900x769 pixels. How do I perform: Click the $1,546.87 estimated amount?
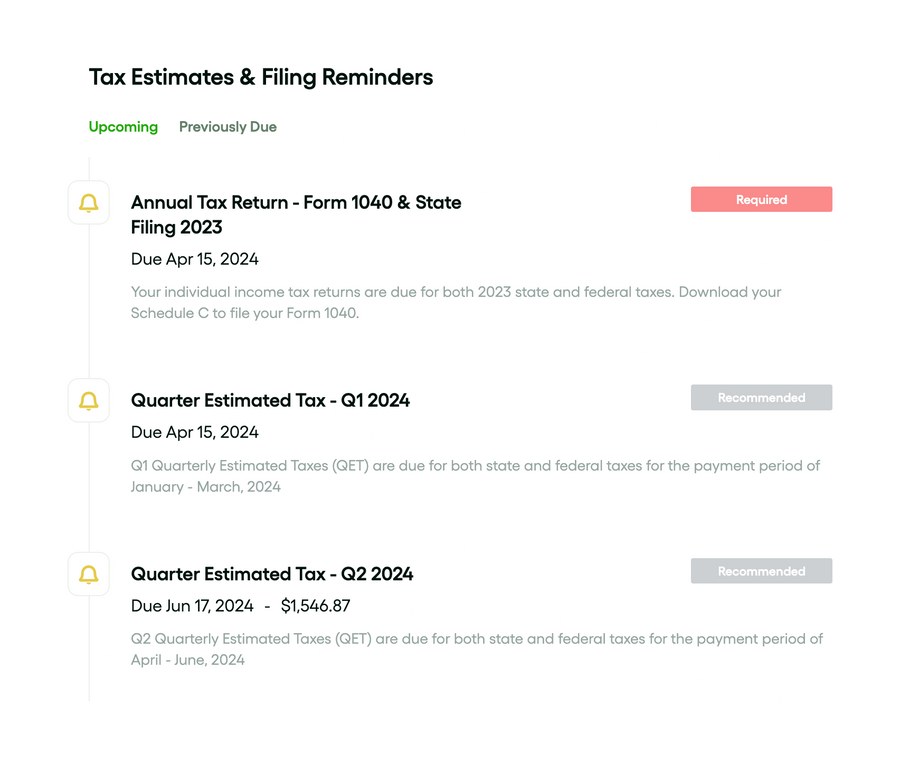315,606
